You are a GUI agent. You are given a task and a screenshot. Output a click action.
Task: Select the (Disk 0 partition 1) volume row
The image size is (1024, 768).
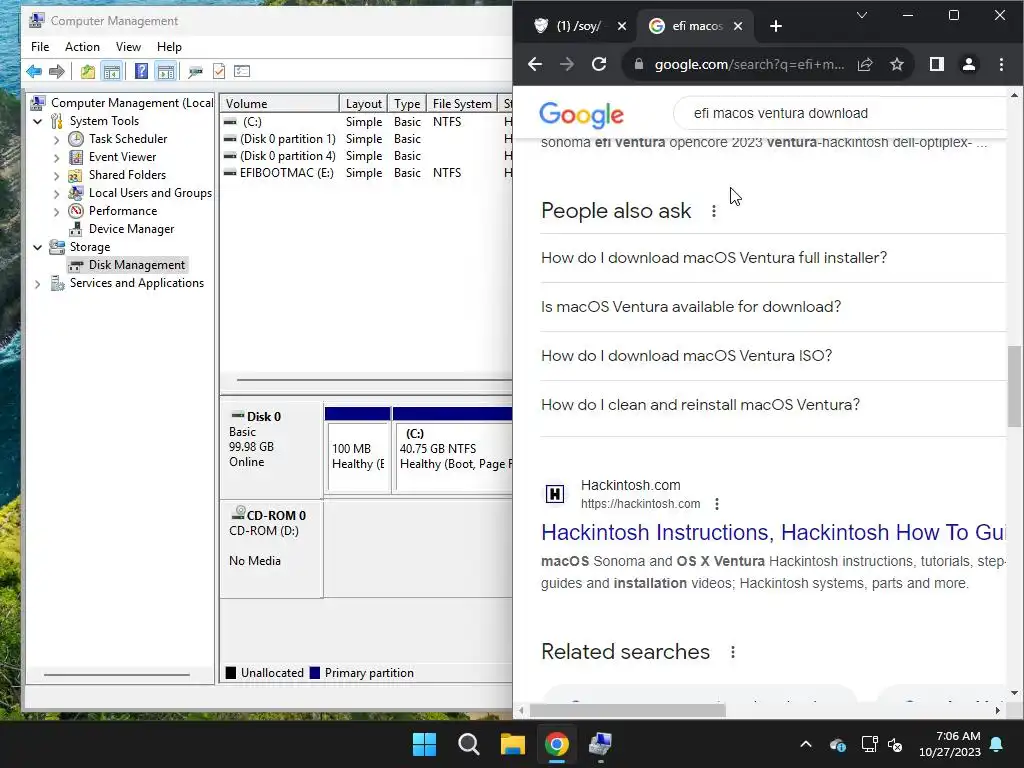coord(366,138)
